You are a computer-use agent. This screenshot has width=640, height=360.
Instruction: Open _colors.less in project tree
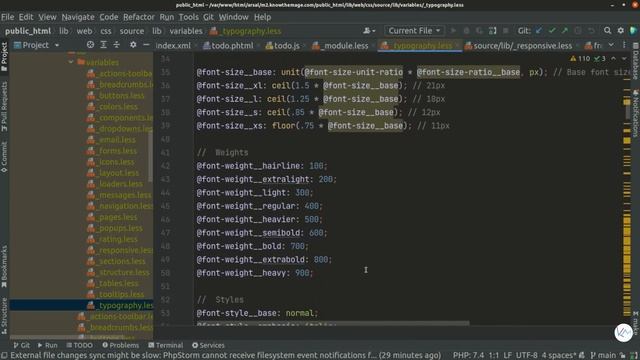pos(112,107)
